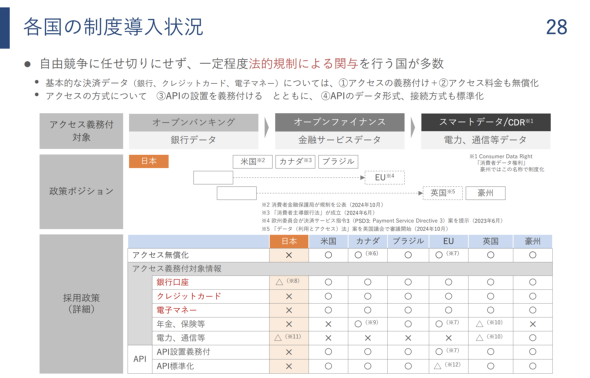590x378 pixels.
Task: Click the red 電子マネー row label
Action: pyautogui.click(x=176, y=310)
